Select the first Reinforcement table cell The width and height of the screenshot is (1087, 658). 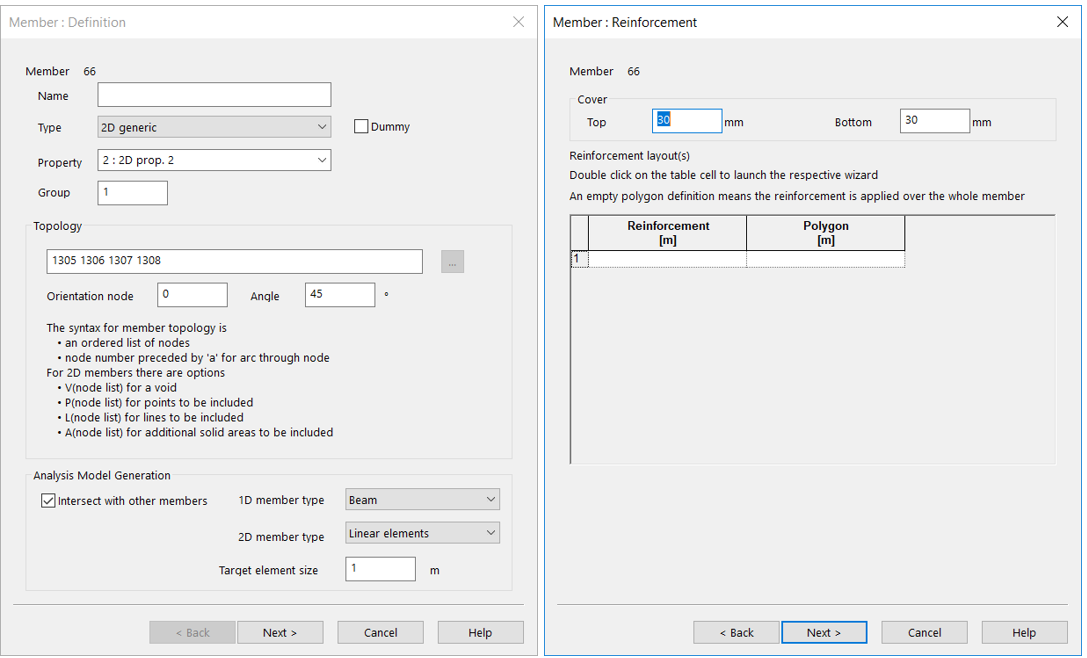tap(667, 259)
